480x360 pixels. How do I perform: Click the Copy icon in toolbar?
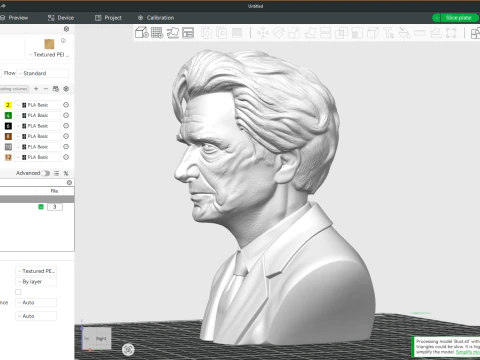point(206,33)
